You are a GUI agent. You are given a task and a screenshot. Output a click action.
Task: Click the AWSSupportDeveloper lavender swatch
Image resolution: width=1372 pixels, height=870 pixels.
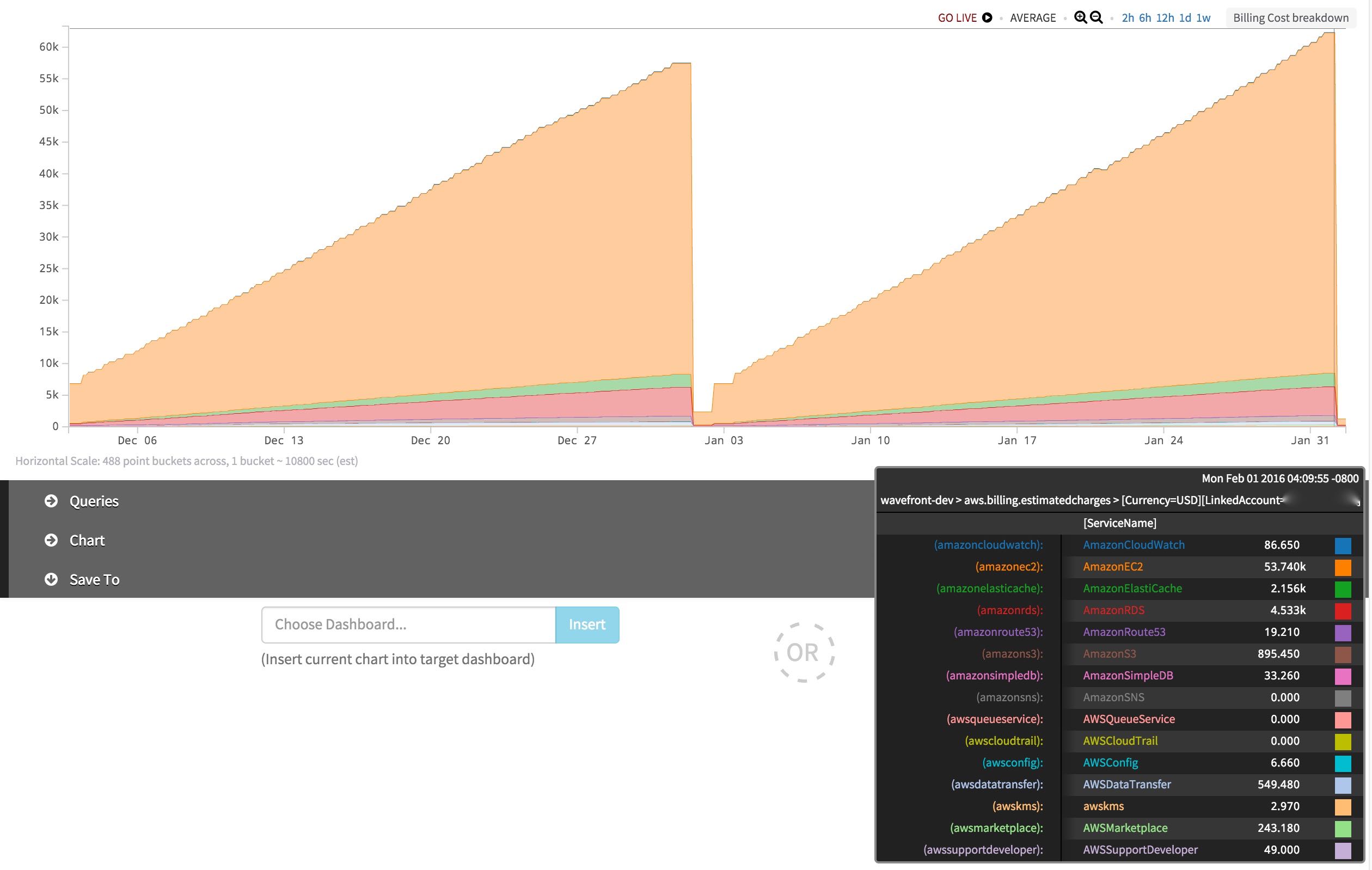pos(1343,850)
